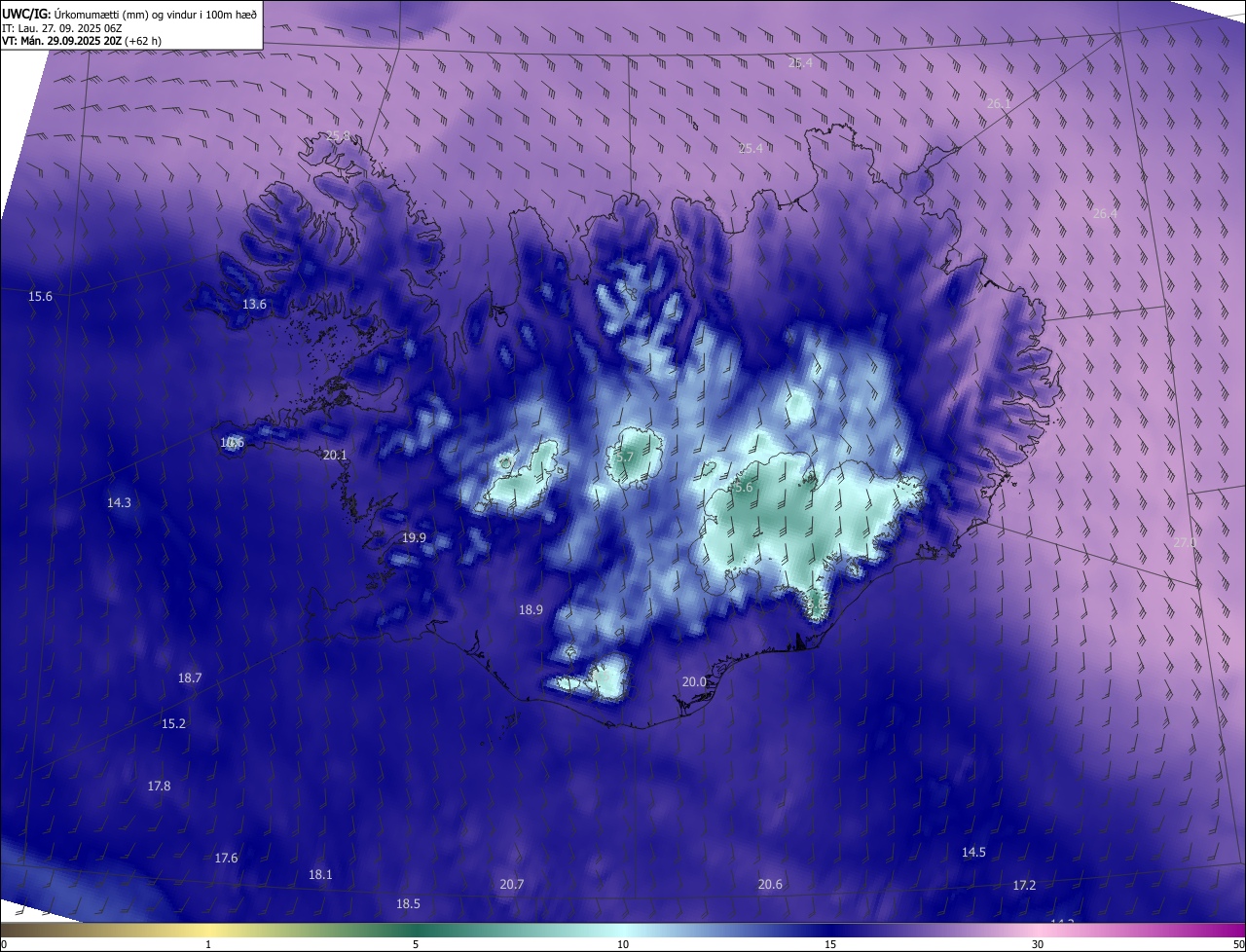Pick the navy blue color near the 15 tick
Viewport: 1246px width, 952px height.
tap(830, 930)
